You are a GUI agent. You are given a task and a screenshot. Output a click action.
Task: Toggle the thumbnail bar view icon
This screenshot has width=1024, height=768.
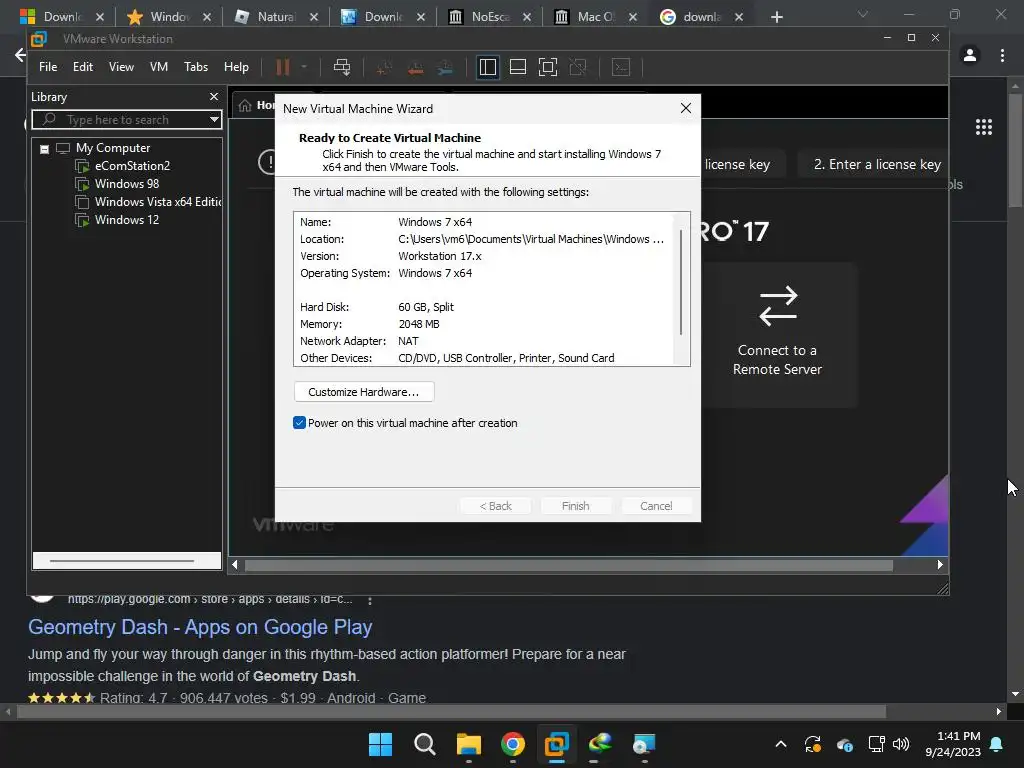518,67
